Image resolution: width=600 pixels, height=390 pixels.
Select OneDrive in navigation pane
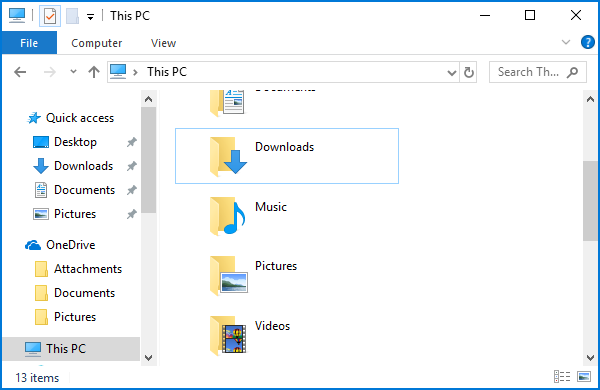[70, 245]
